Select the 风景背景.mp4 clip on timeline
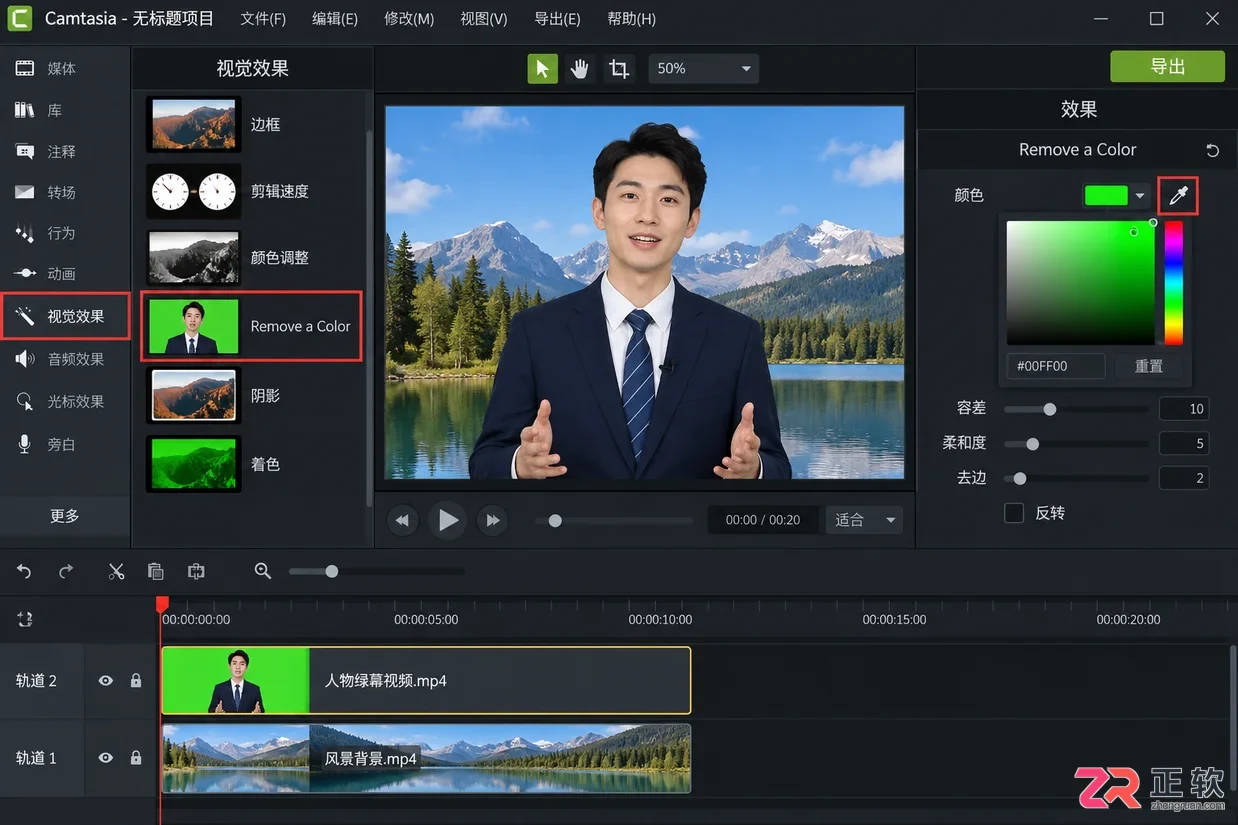 pos(426,758)
